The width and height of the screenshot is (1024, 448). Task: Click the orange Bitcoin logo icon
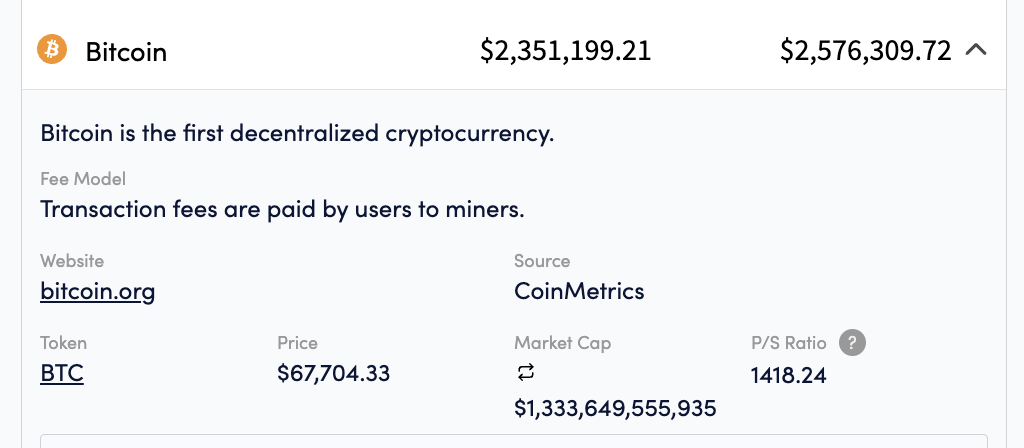(x=52, y=50)
